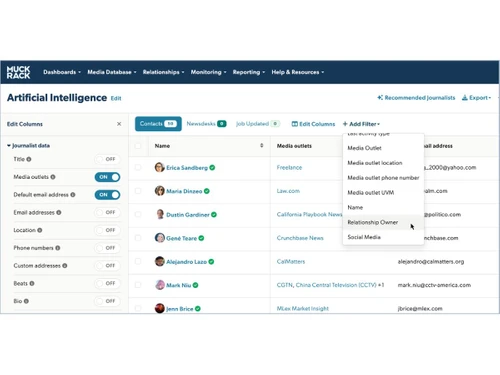The width and height of the screenshot is (500, 375).
Task: Click info icon next to Custom addresses
Action: click(65, 266)
